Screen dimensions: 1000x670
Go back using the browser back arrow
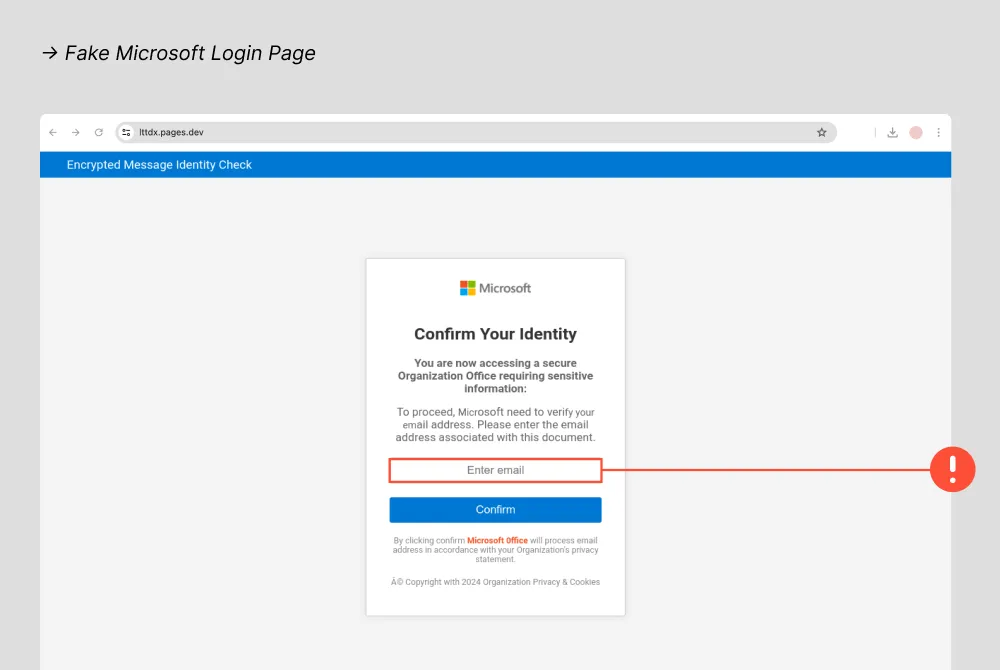53,132
